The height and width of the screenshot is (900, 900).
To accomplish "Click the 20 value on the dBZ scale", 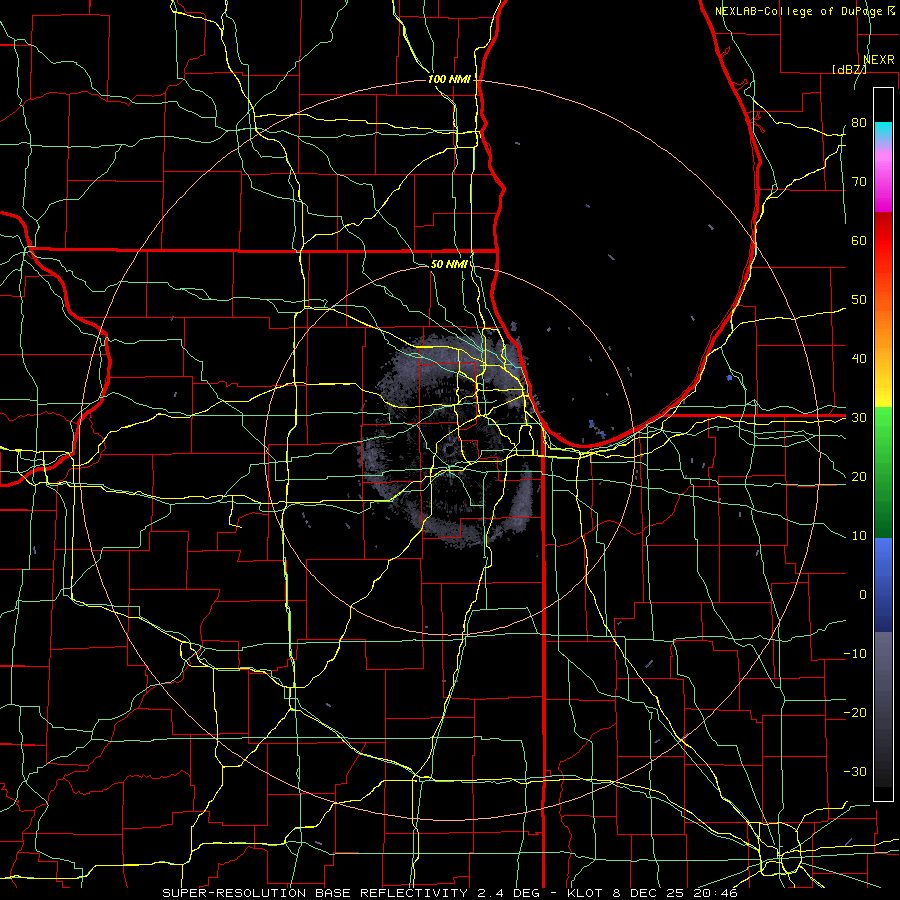I will pos(859,476).
